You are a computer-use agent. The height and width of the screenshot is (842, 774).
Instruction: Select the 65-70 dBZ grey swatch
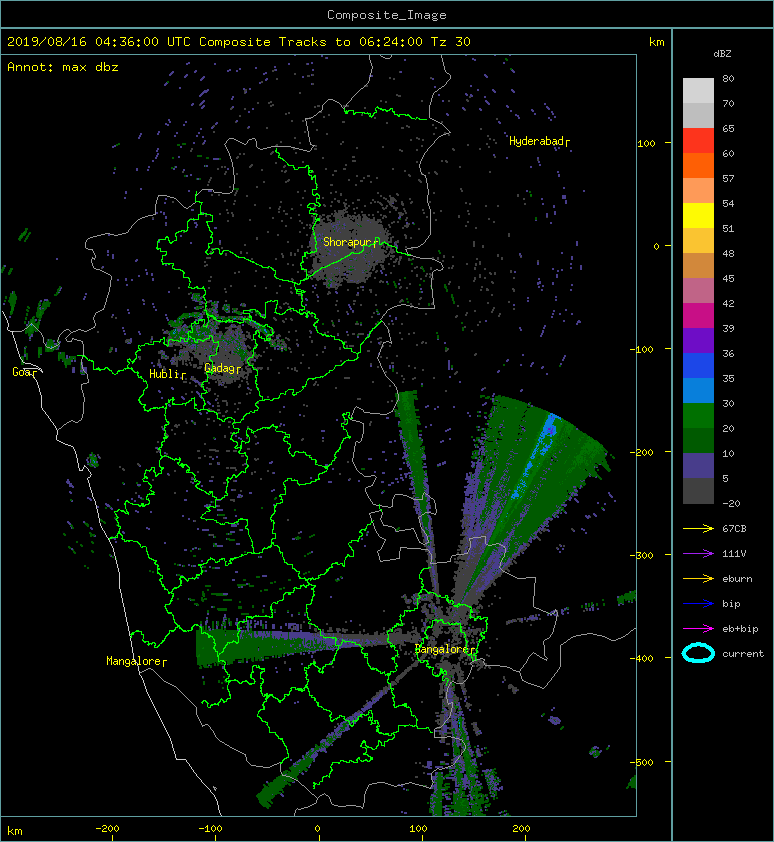click(698, 115)
